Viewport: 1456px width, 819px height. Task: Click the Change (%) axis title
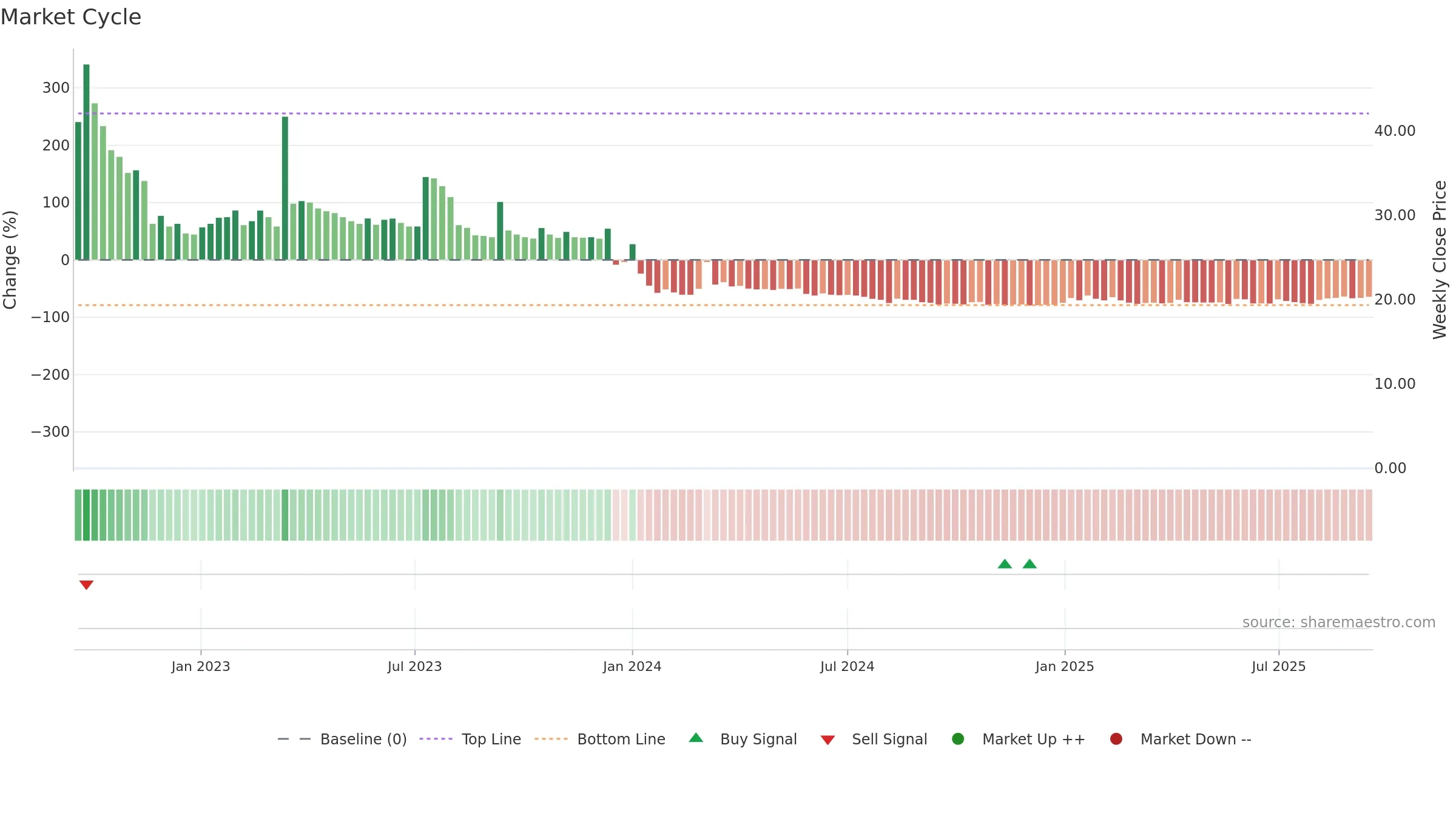[x=10, y=260]
